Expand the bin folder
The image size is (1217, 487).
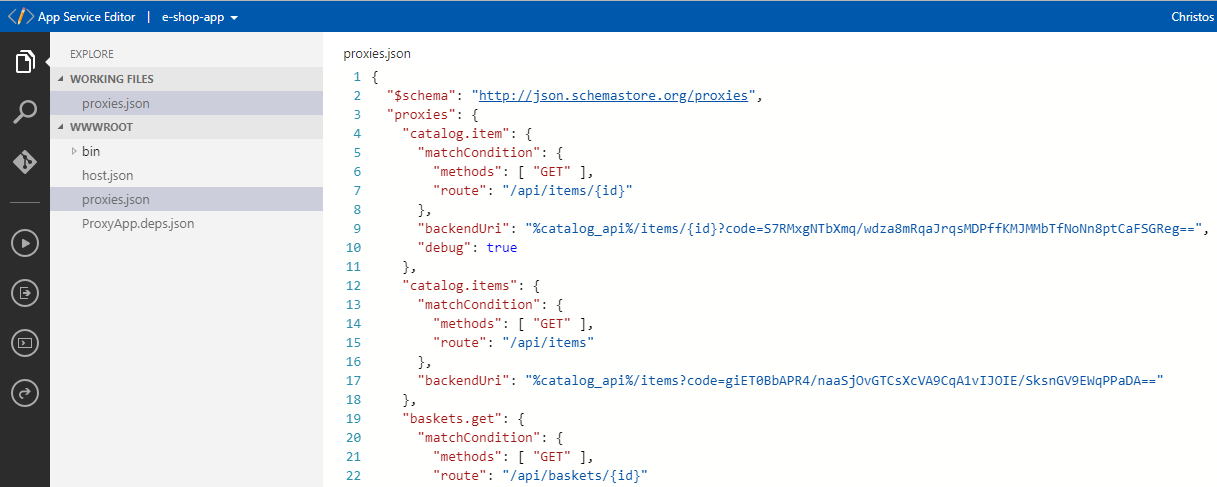click(90, 151)
